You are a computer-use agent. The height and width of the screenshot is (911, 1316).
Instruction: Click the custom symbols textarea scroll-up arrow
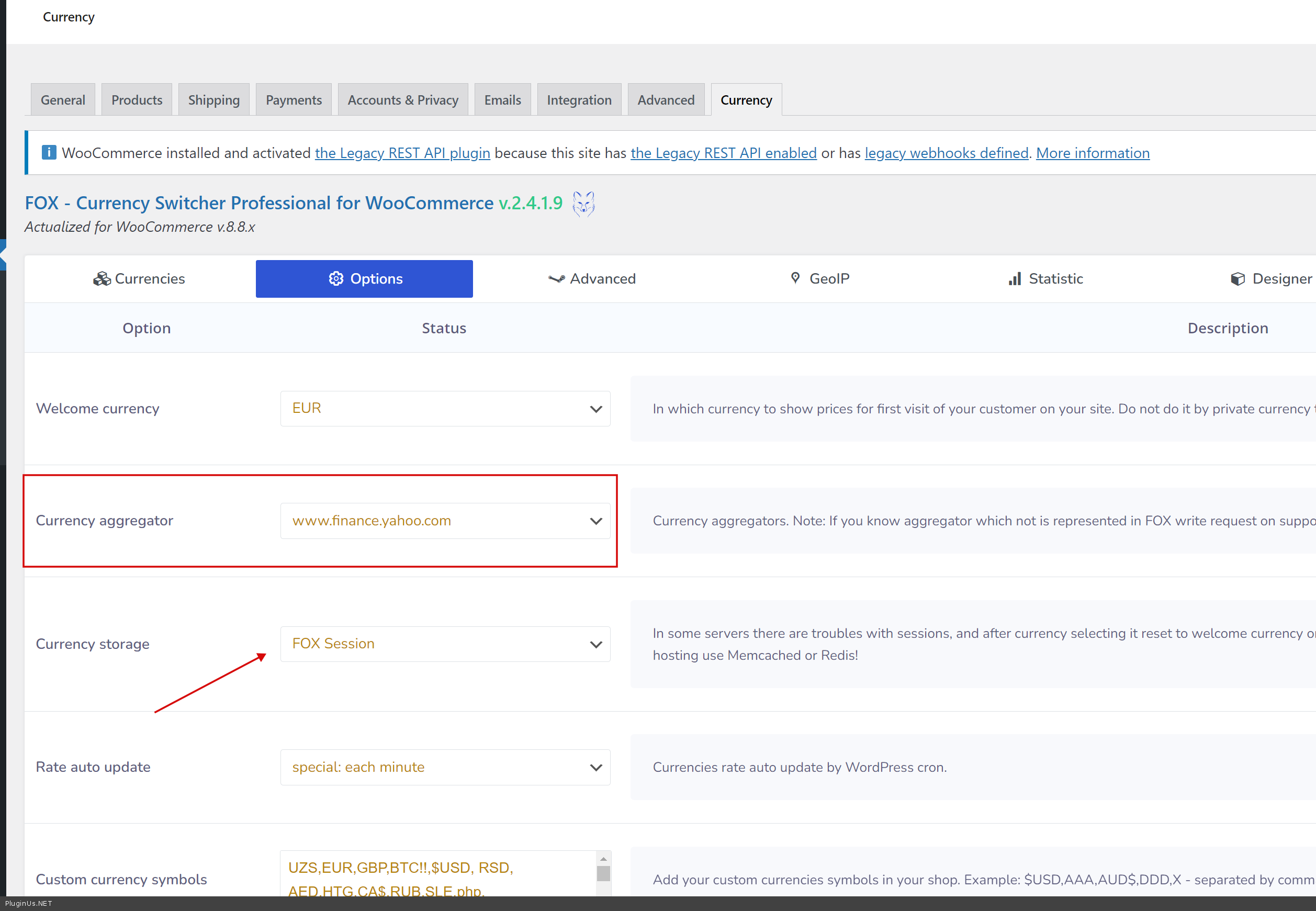pos(603,859)
